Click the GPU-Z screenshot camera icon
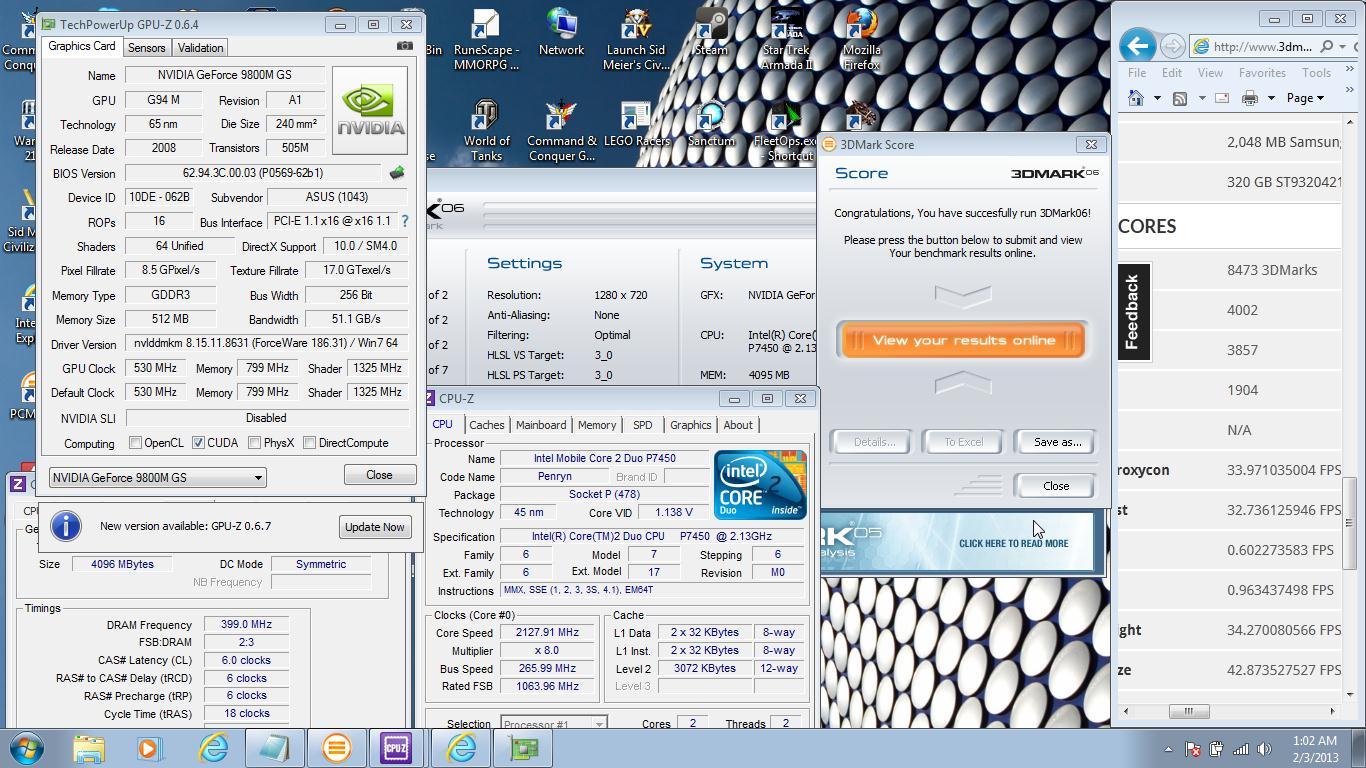 [x=404, y=46]
